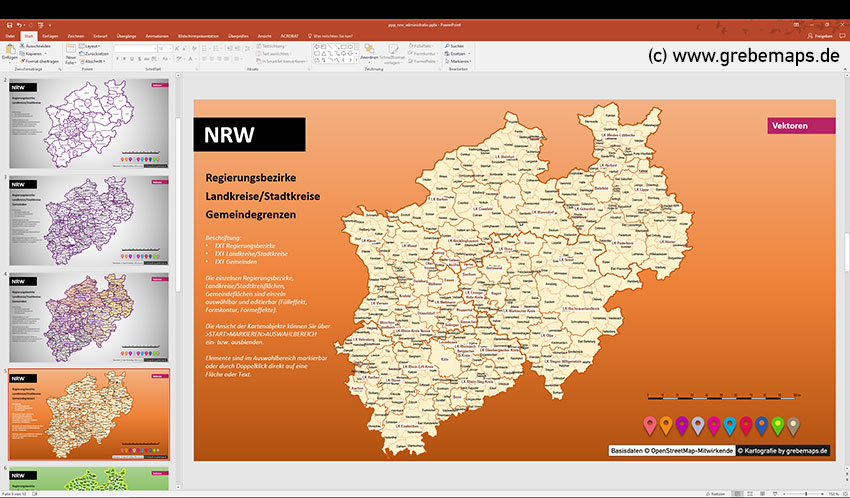850x498 pixels.
Task: Click the NRW title box on slide
Action: [249, 134]
